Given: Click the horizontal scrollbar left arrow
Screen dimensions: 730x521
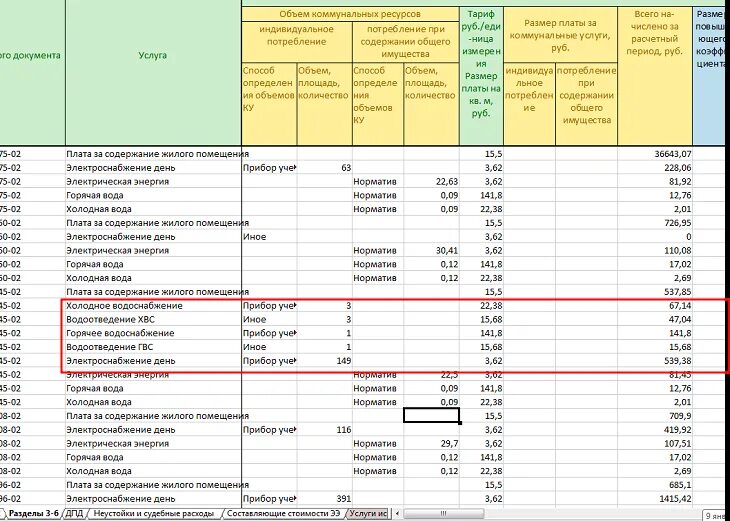Looking at the screenshot, I should click(x=397, y=514).
